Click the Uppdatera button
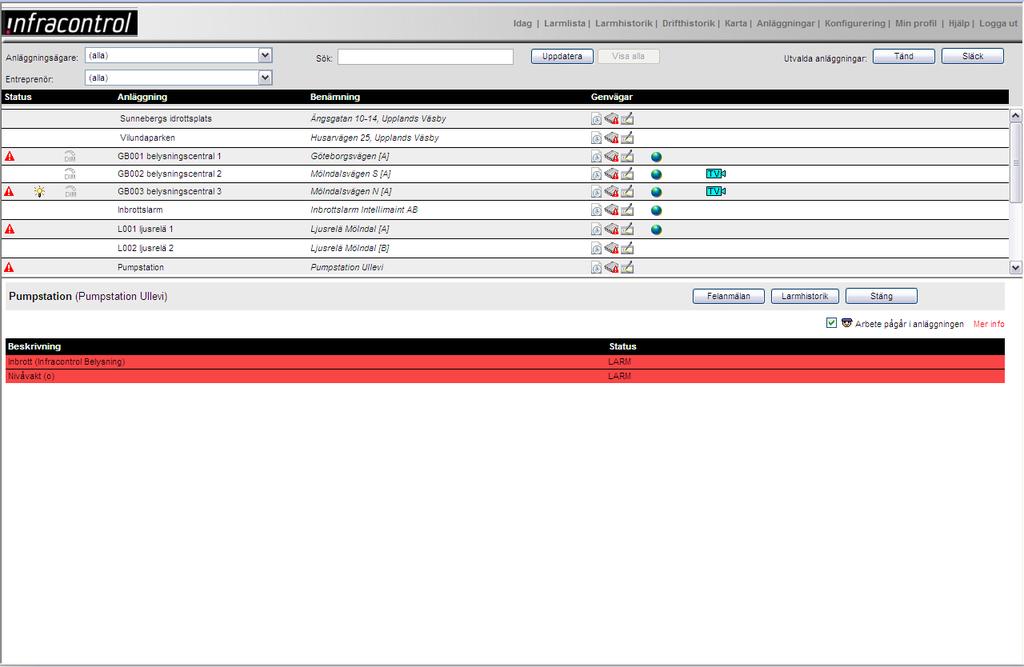 coord(562,56)
